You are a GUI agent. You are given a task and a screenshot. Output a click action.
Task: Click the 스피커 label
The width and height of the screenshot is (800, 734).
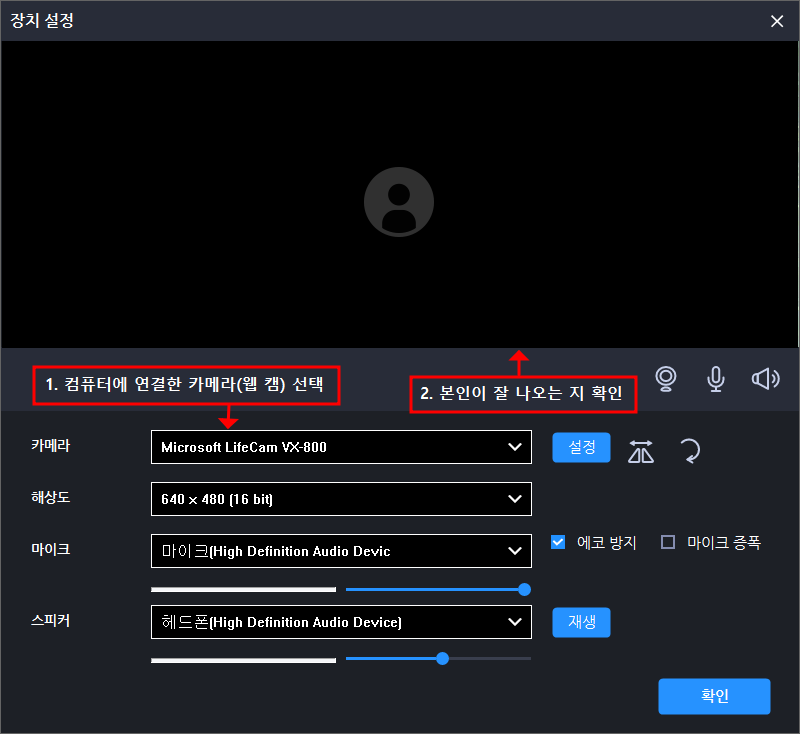coord(51,620)
